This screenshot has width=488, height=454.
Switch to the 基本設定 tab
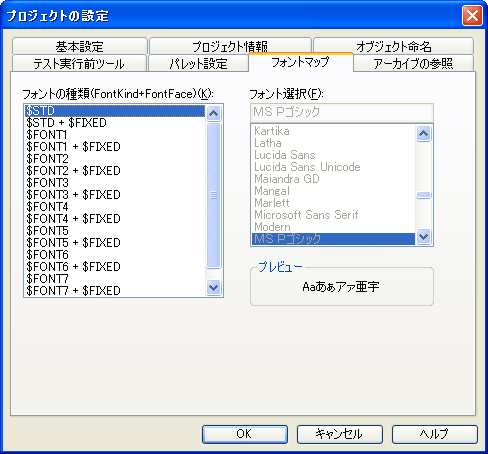[x=80, y=46]
